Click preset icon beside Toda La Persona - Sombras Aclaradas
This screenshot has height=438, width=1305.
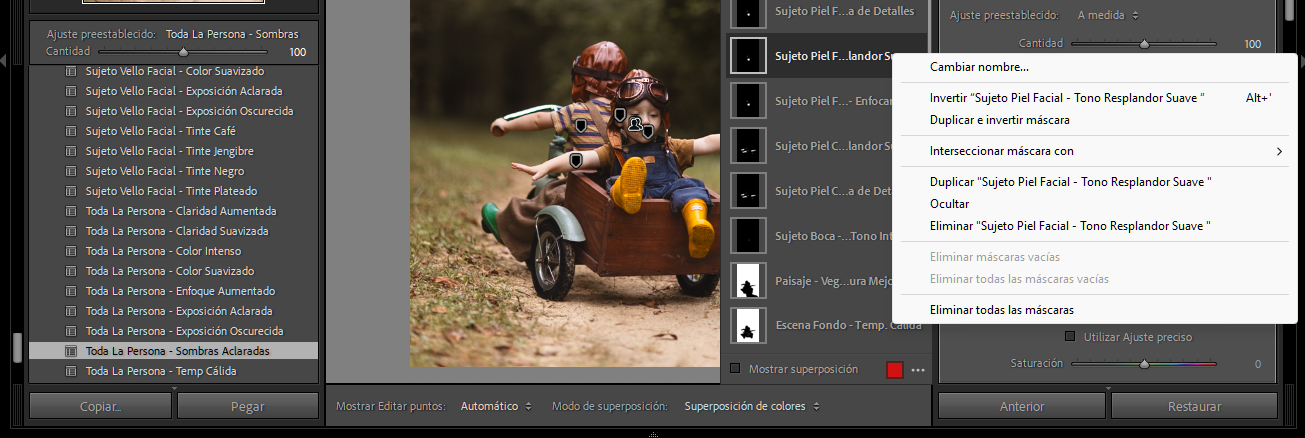click(71, 351)
